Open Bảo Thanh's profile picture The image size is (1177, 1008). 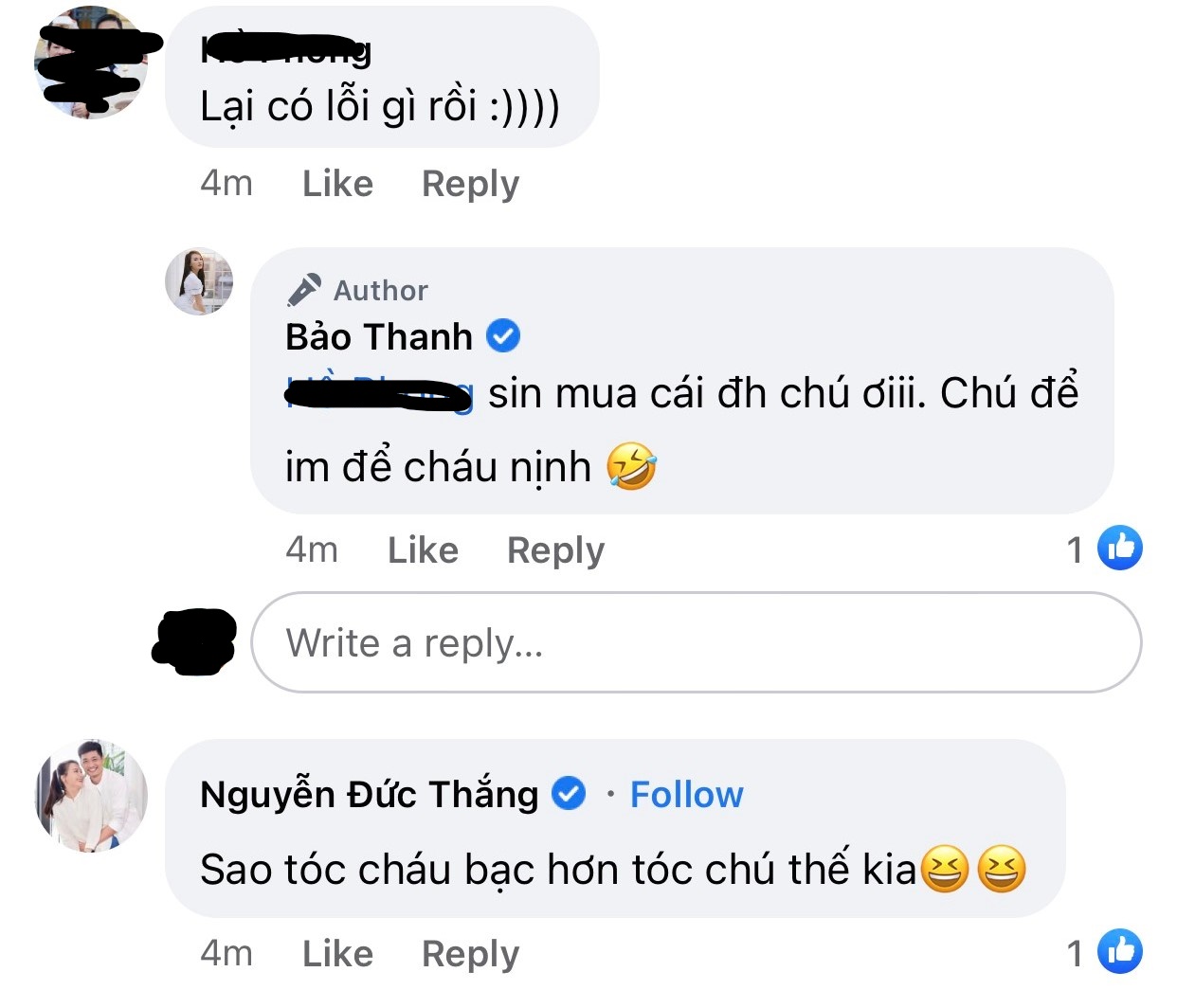click(198, 282)
